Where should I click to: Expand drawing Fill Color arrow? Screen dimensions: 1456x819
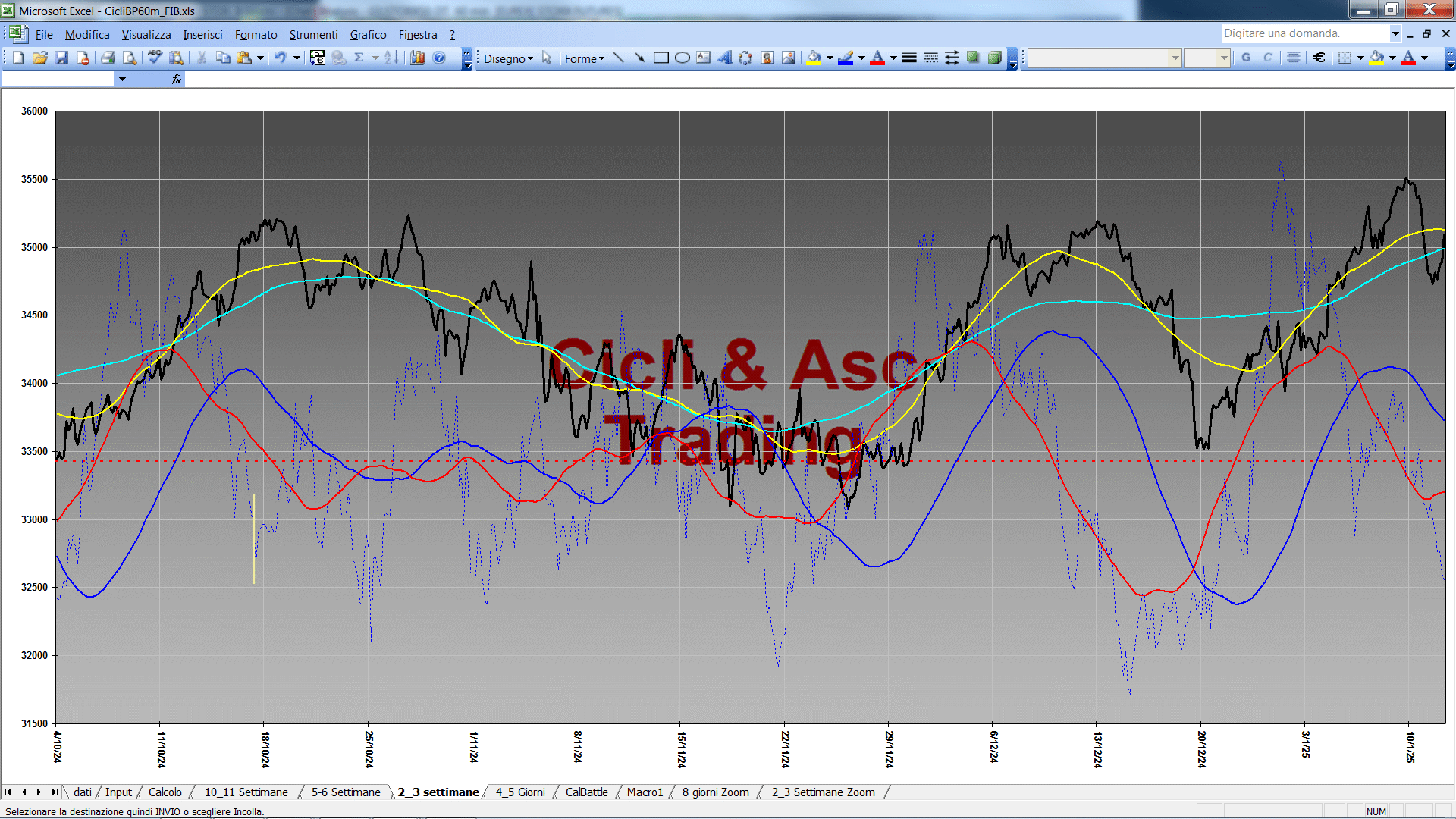830,58
